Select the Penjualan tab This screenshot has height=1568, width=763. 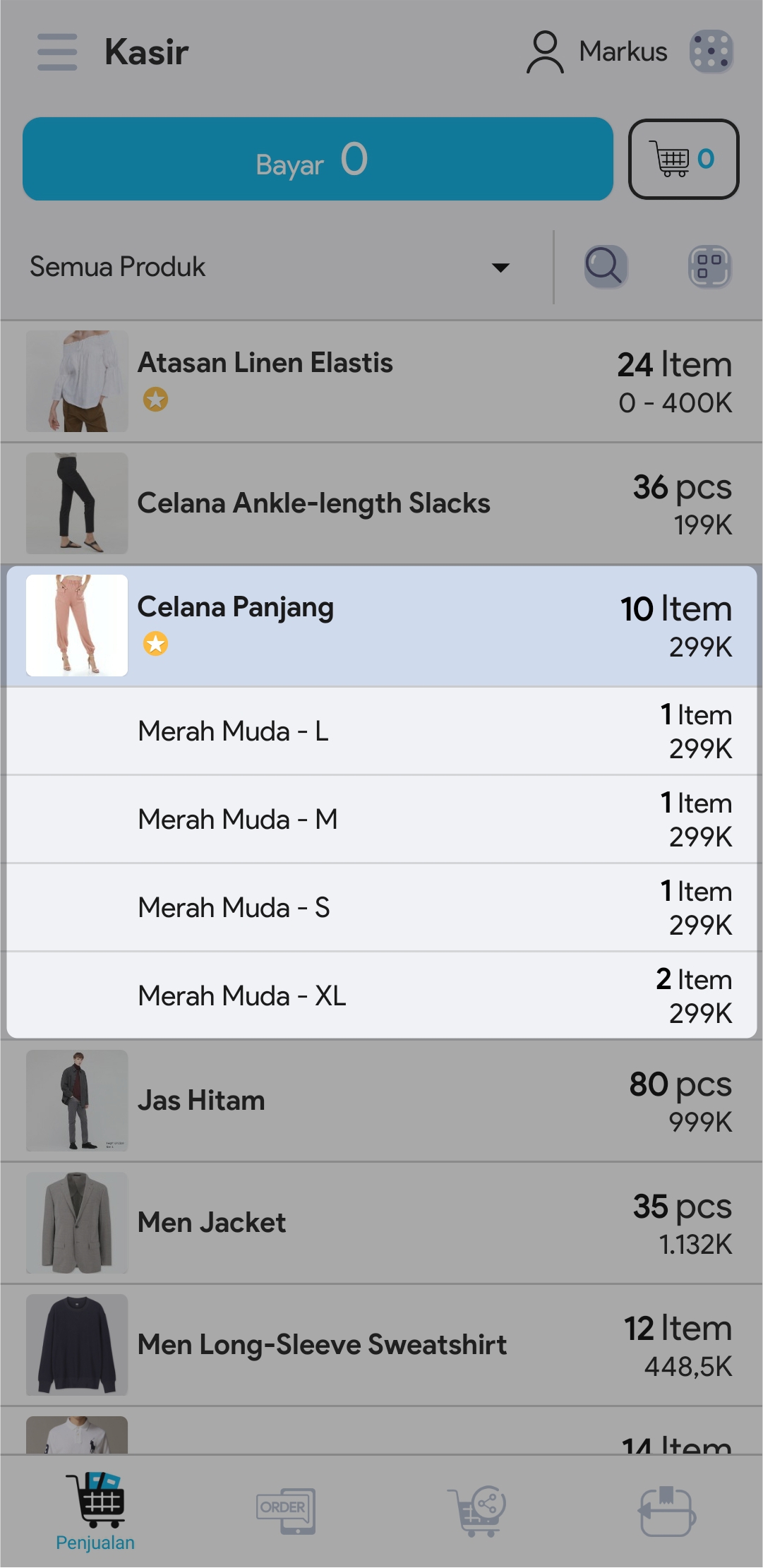pos(95,1511)
